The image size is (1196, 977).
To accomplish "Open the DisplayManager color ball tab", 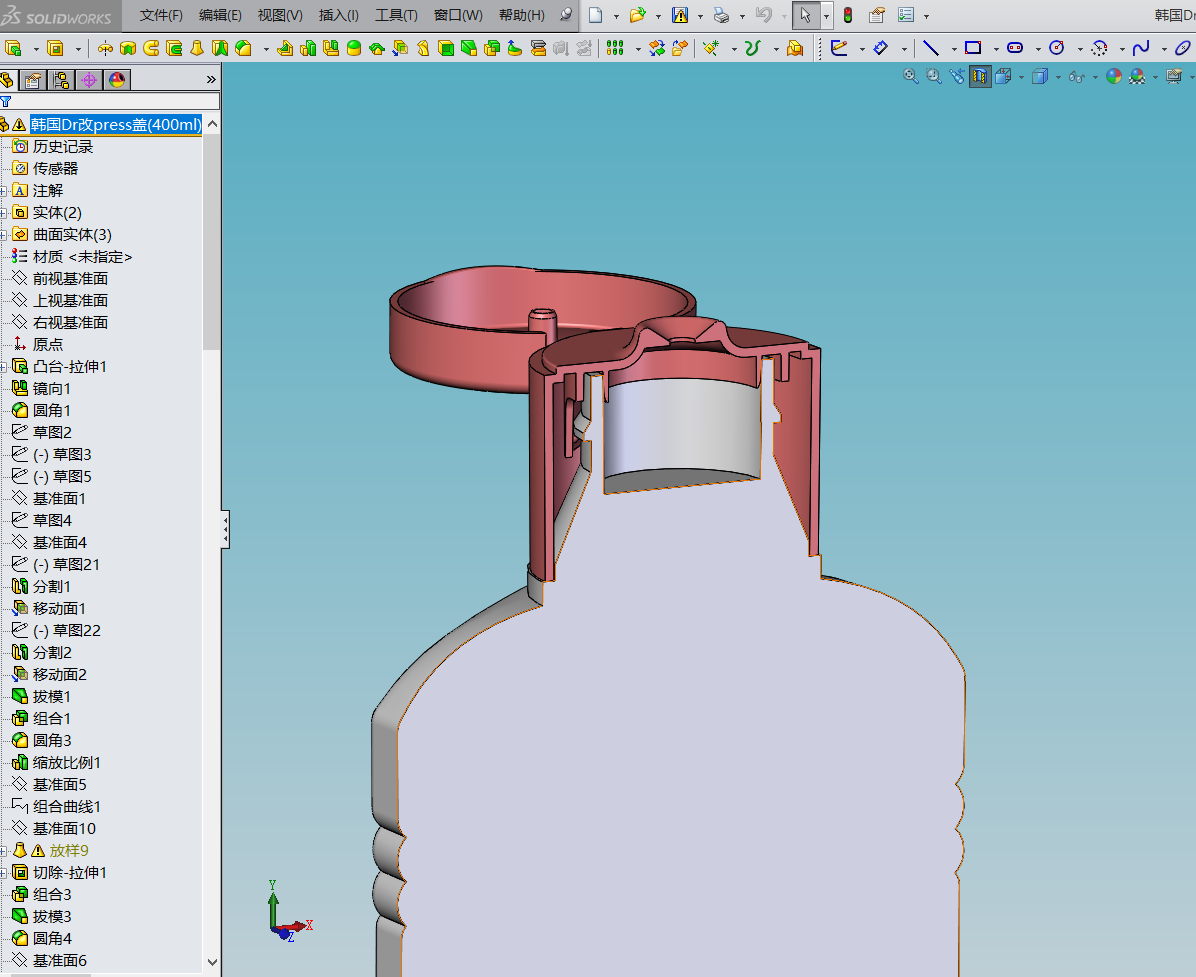I will point(117,79).
